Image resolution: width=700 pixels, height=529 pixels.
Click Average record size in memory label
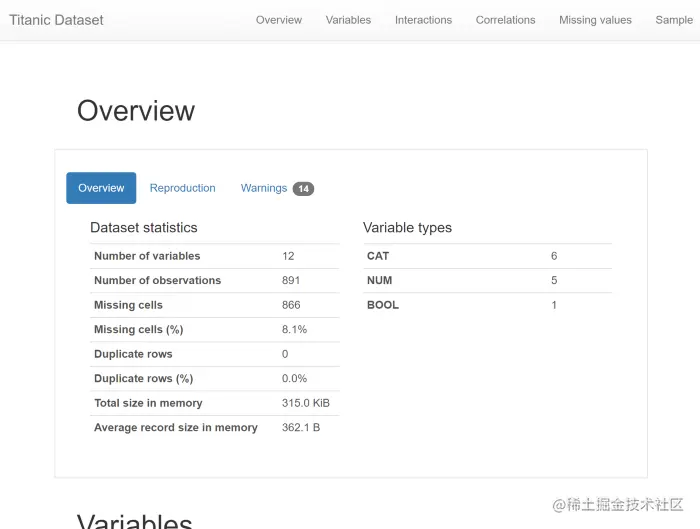pos(176,428)
